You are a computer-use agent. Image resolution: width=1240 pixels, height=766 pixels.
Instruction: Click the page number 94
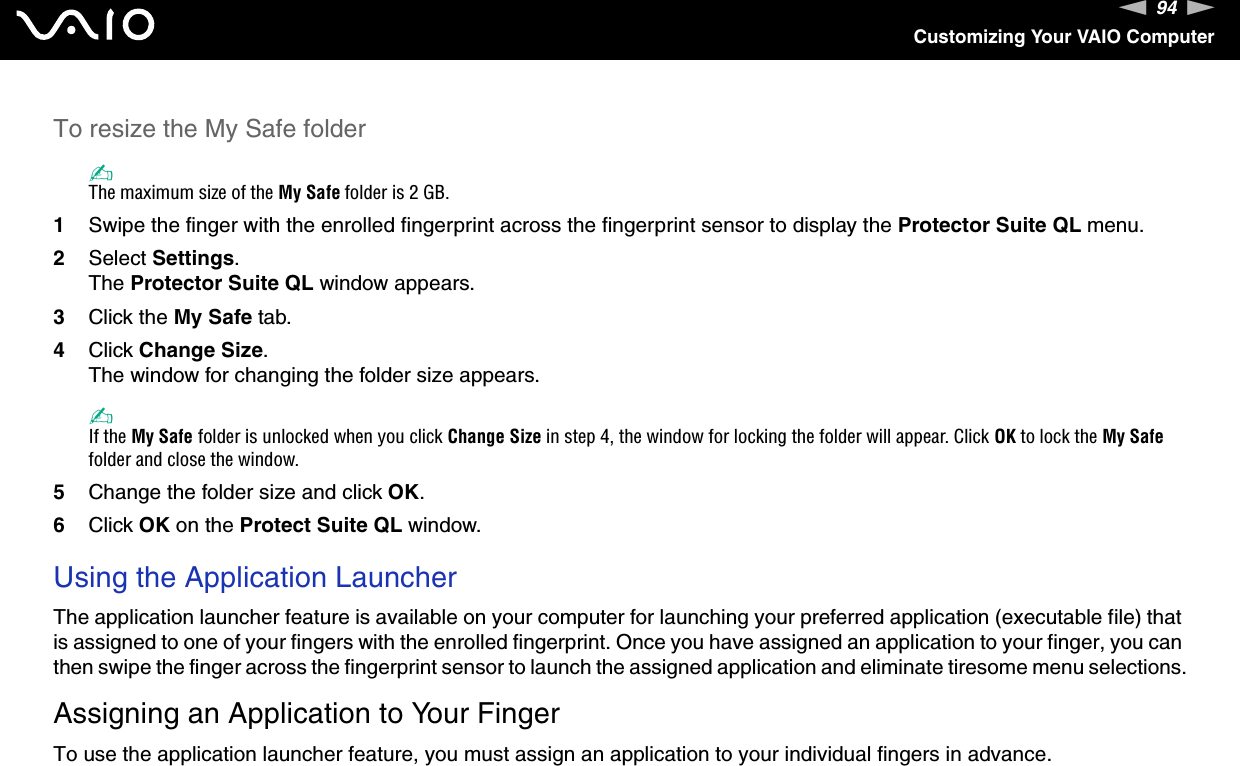[1166, 9]
